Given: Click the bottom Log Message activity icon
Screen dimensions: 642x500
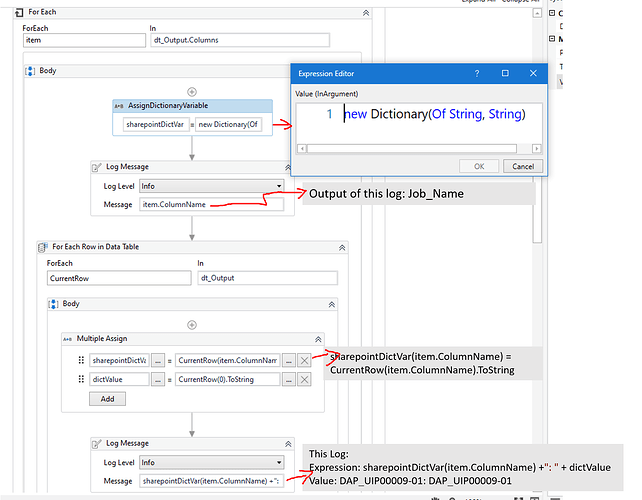Looking at the screenshot, I should (97, 444).
